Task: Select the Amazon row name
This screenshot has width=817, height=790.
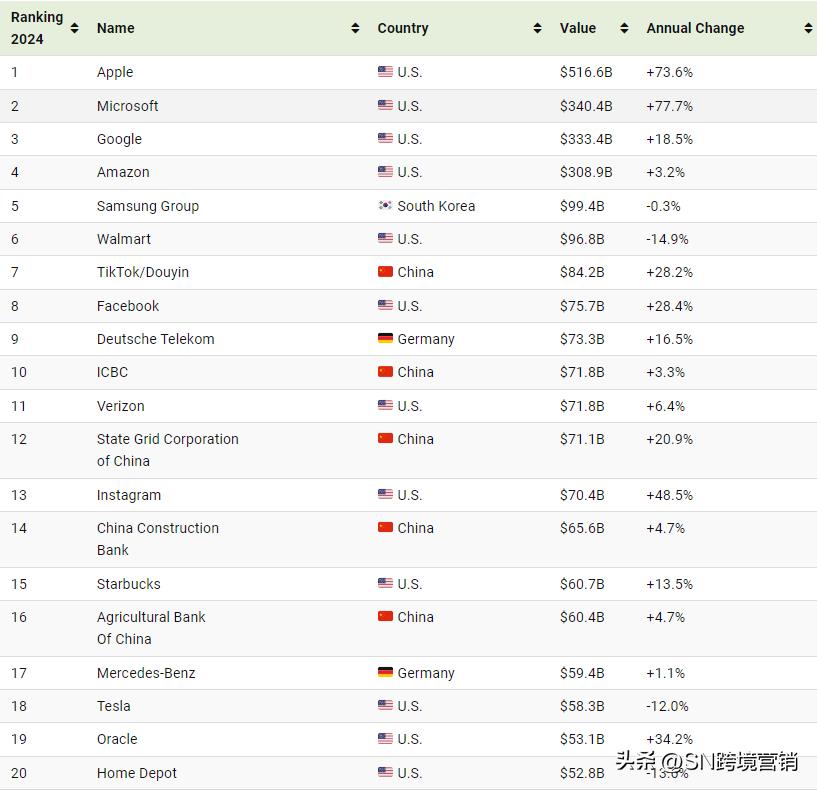Action: click(x=123, y=172)
